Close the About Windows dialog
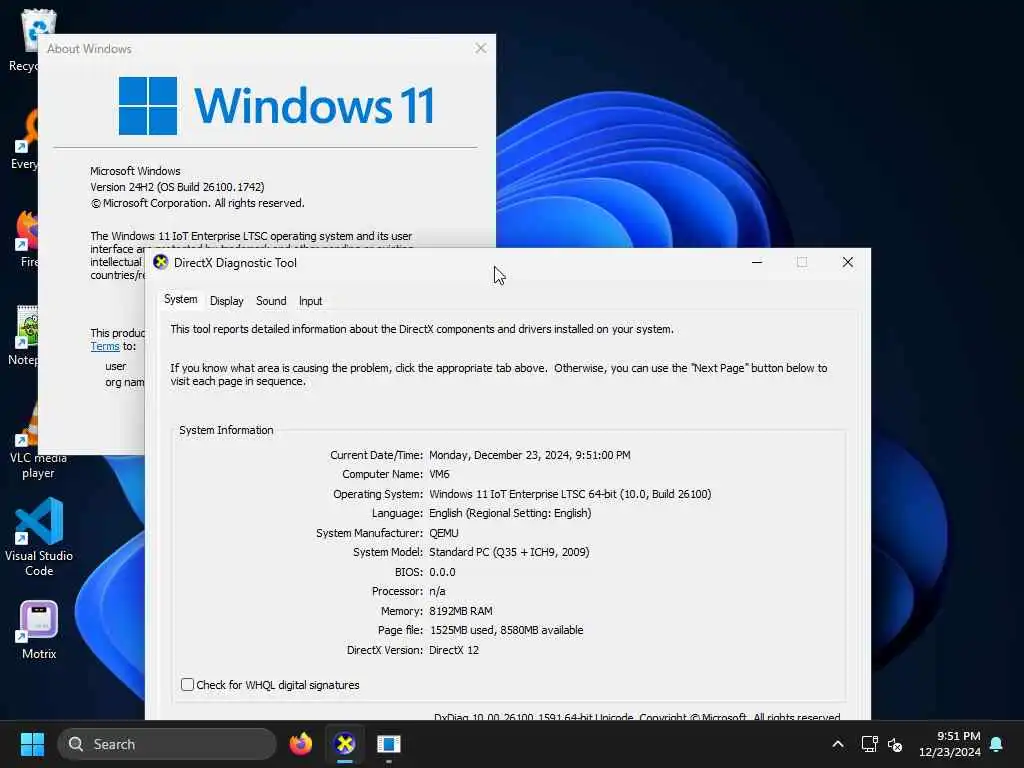The image size is (1024, 768). (x=481, y=48)
